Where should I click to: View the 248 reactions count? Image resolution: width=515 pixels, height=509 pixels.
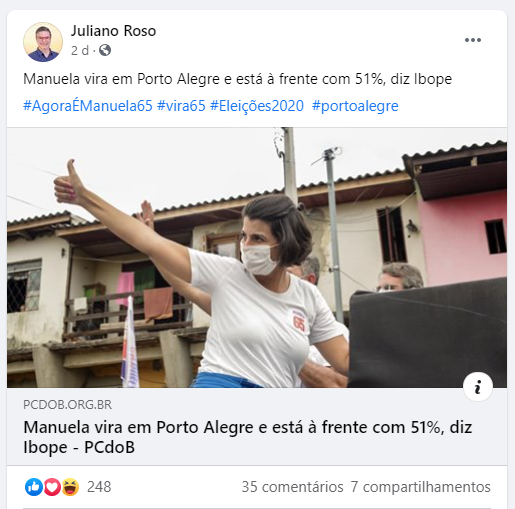99,487
